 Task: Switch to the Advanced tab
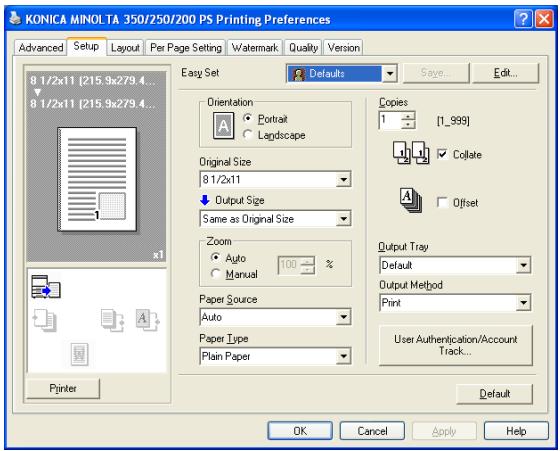point(41,47)
